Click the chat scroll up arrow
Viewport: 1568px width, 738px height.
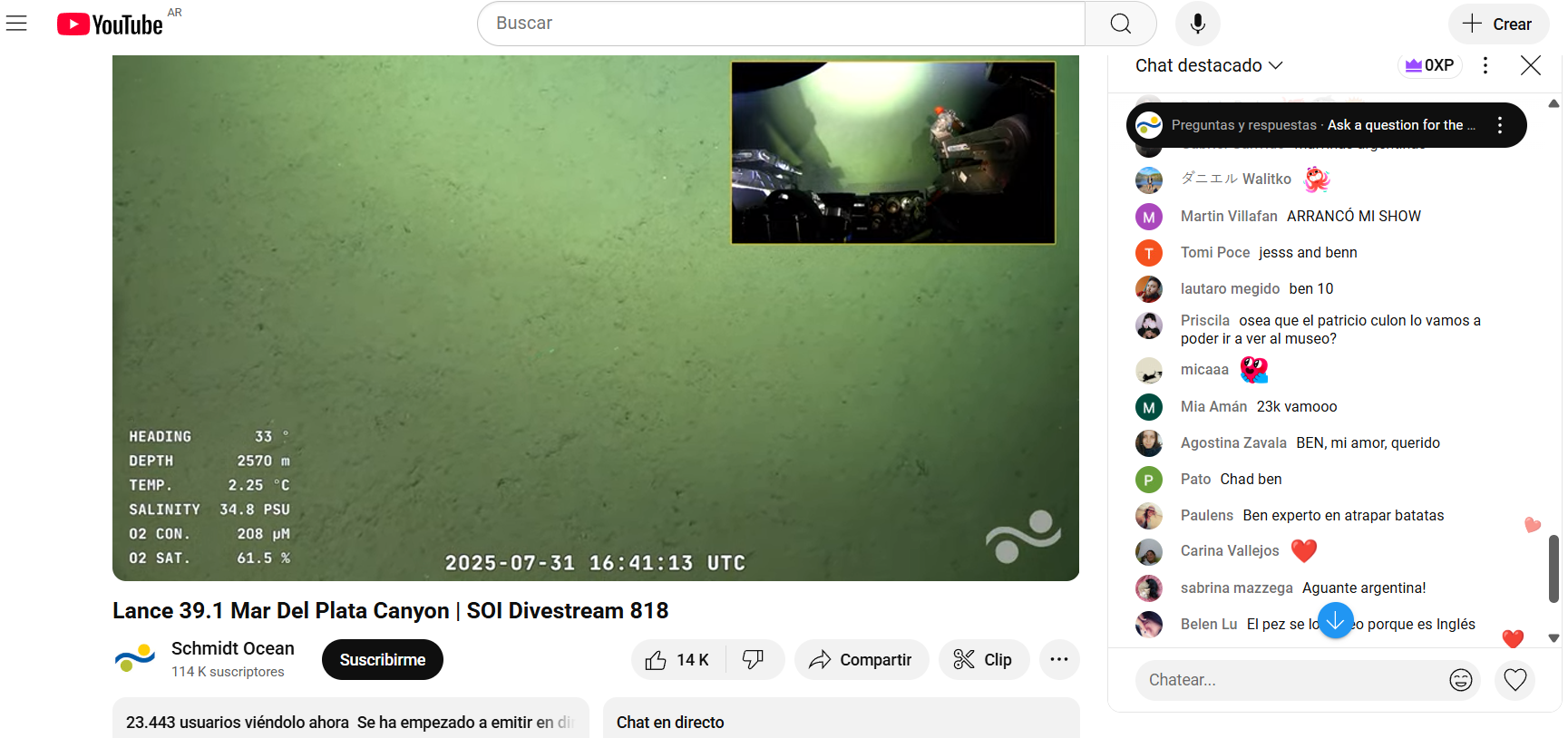(1553, 103)
